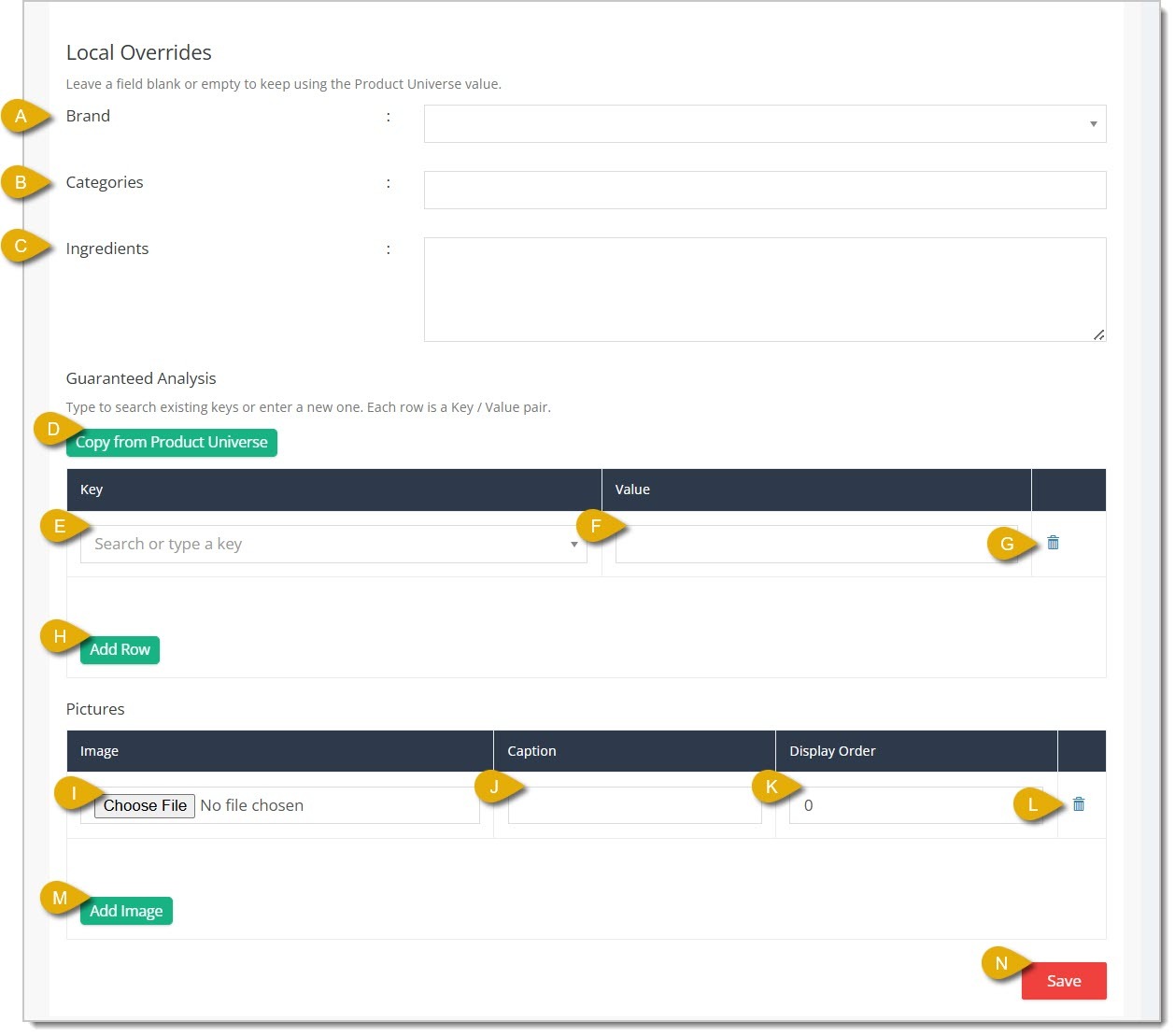Viewport: 1175px width, 1036px height.
Task: Delete the Guaranteed Analysis key/value row
Action: [1053, 543]
